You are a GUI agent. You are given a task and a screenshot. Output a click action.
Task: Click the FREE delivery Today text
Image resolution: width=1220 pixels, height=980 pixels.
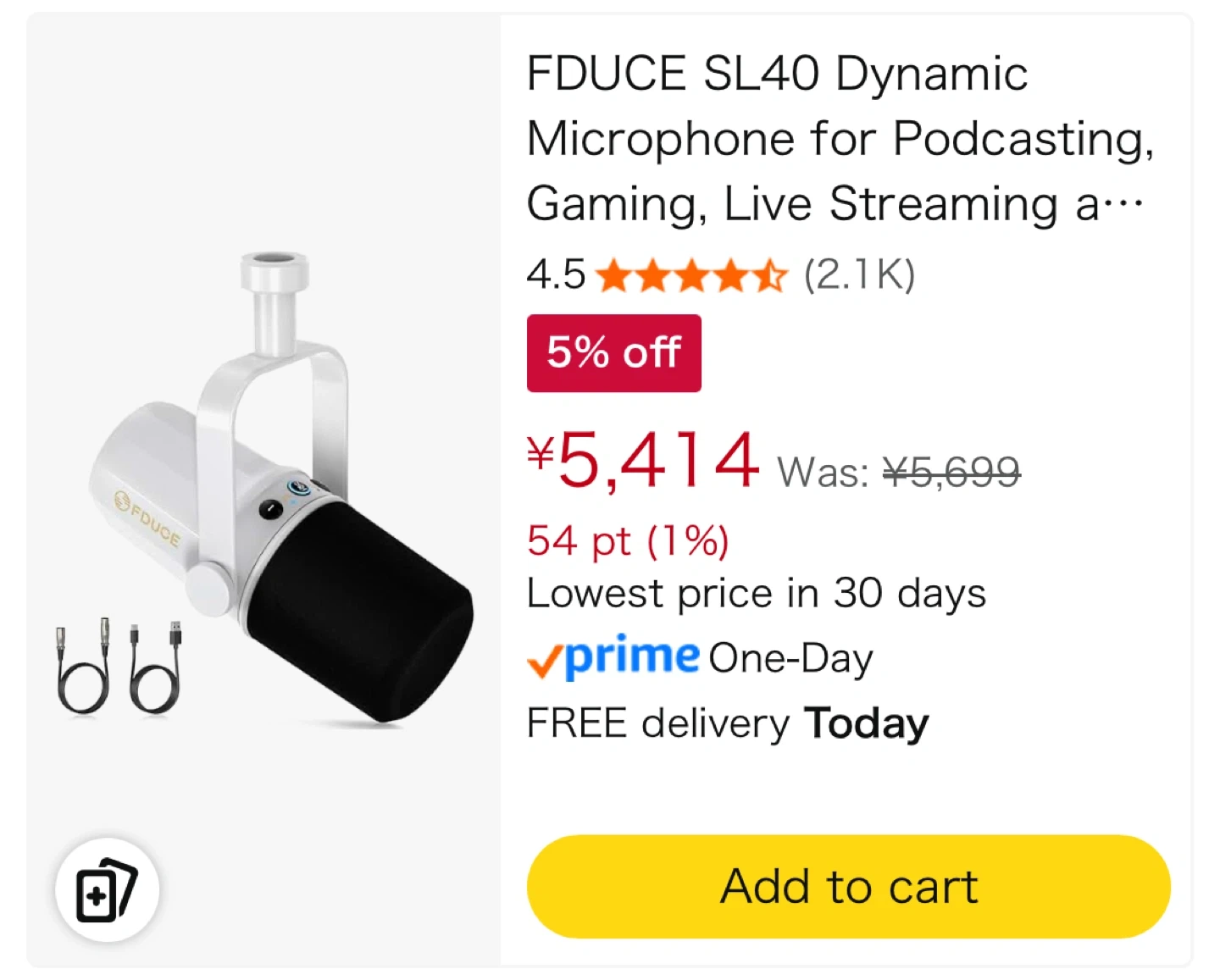coord(727,723)
